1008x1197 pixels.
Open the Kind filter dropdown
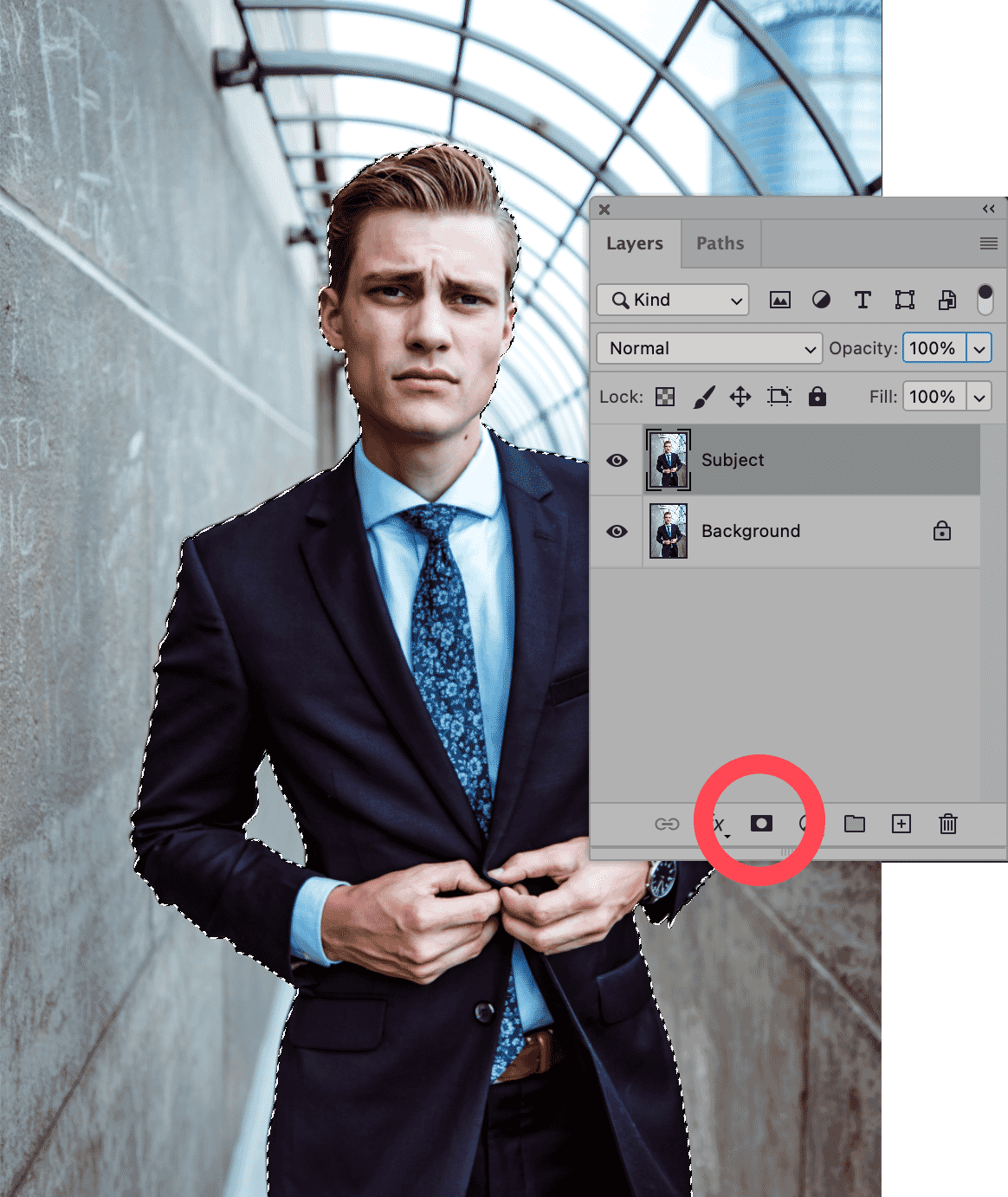point(673,301)
